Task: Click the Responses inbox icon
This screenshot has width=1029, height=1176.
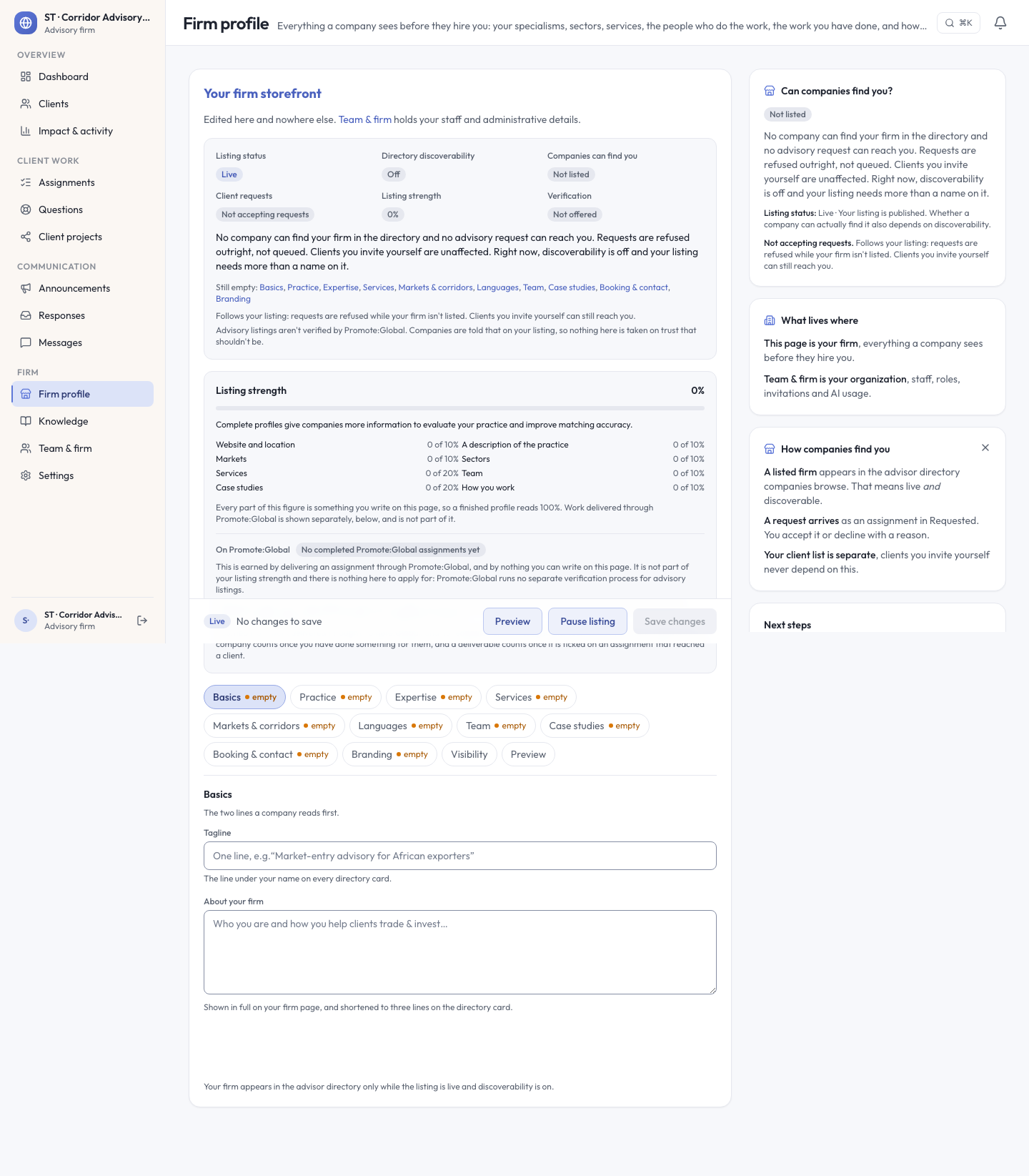Action: [x=26, y=315]
